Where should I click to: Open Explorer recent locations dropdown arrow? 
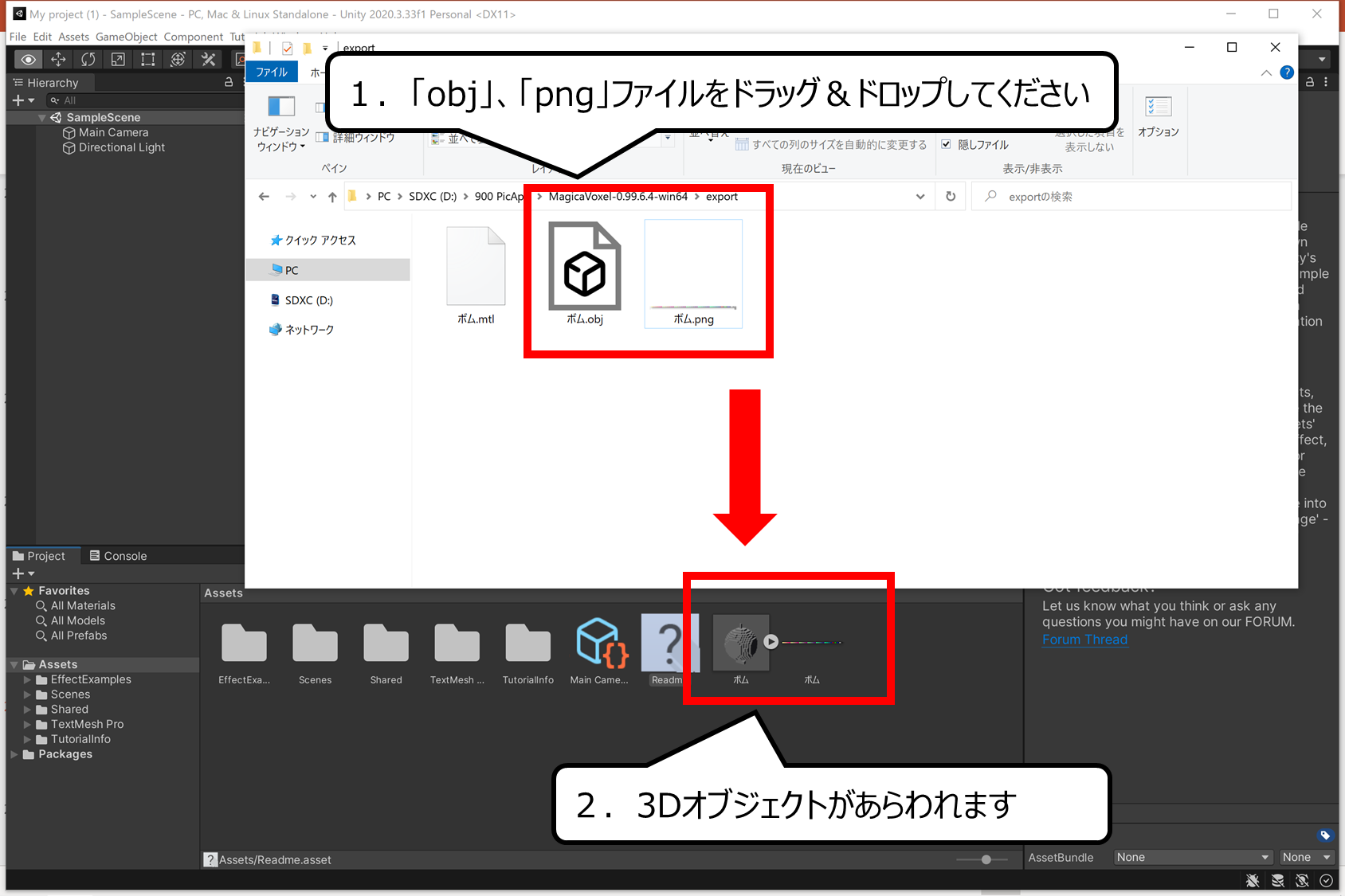(x=313, y=197)
